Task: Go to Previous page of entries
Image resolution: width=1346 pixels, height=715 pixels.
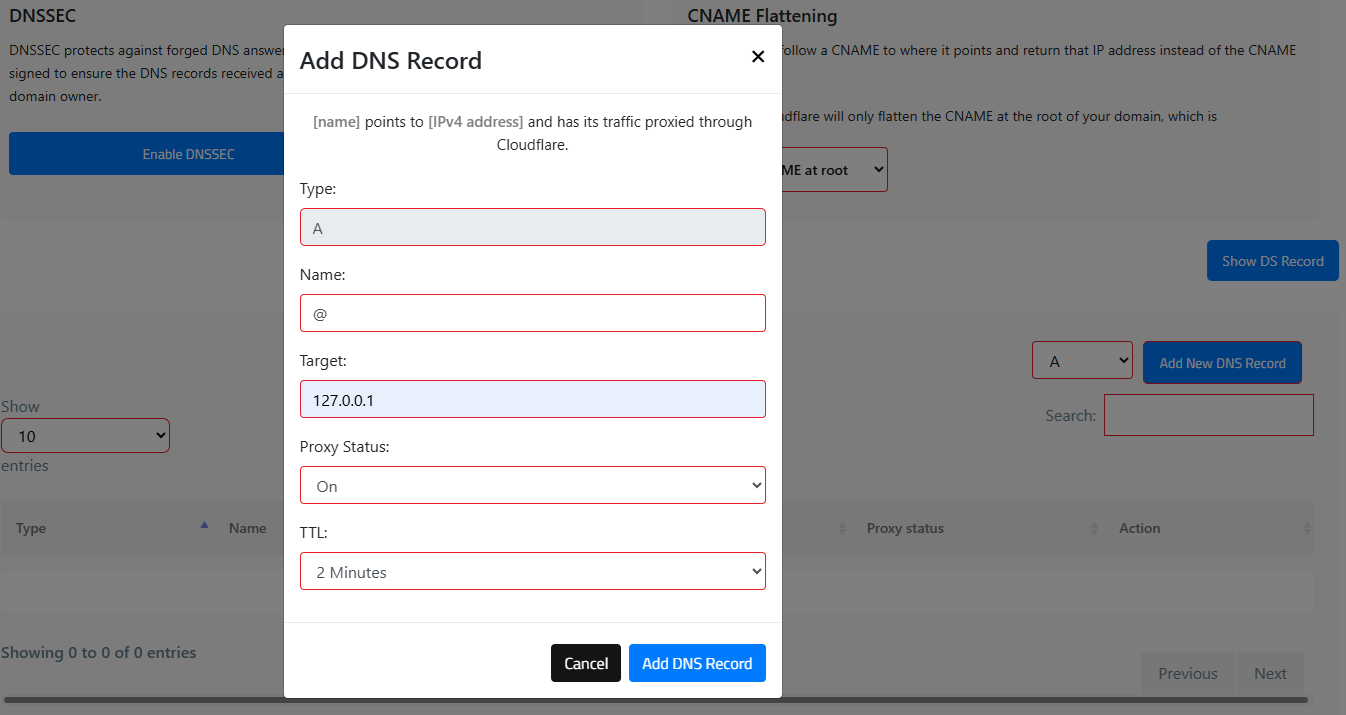Action: click(1187, 673)
